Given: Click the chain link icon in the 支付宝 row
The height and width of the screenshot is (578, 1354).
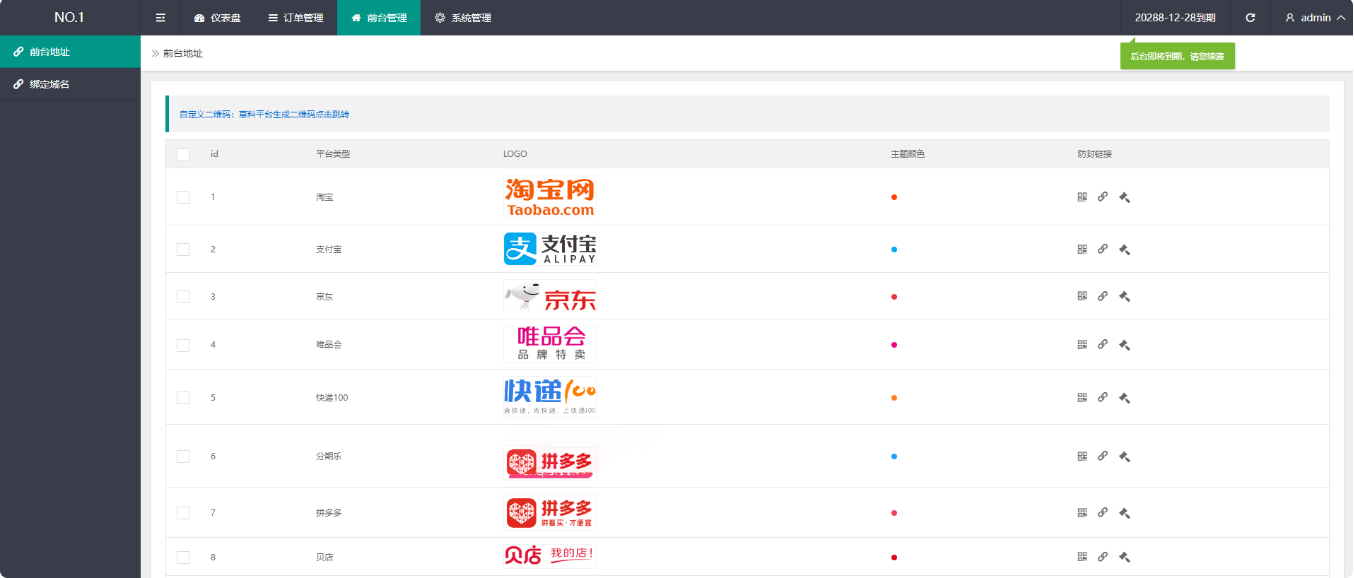Looking at the screenshot, I should coord(1103,249).
